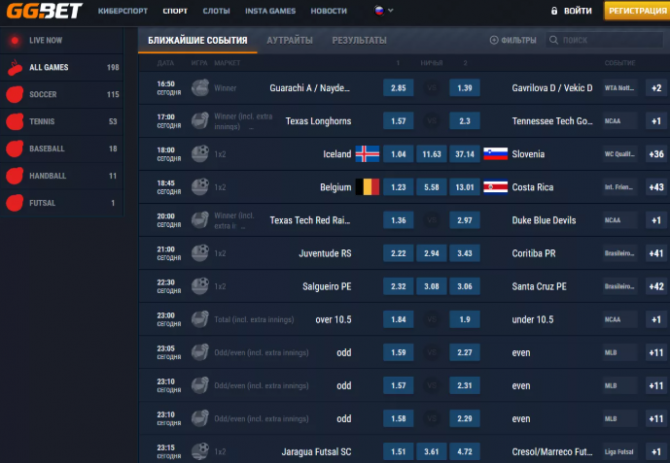The image size is (670, 463).
Task: Switch to Результаты tab
Action: click(359, 40)
